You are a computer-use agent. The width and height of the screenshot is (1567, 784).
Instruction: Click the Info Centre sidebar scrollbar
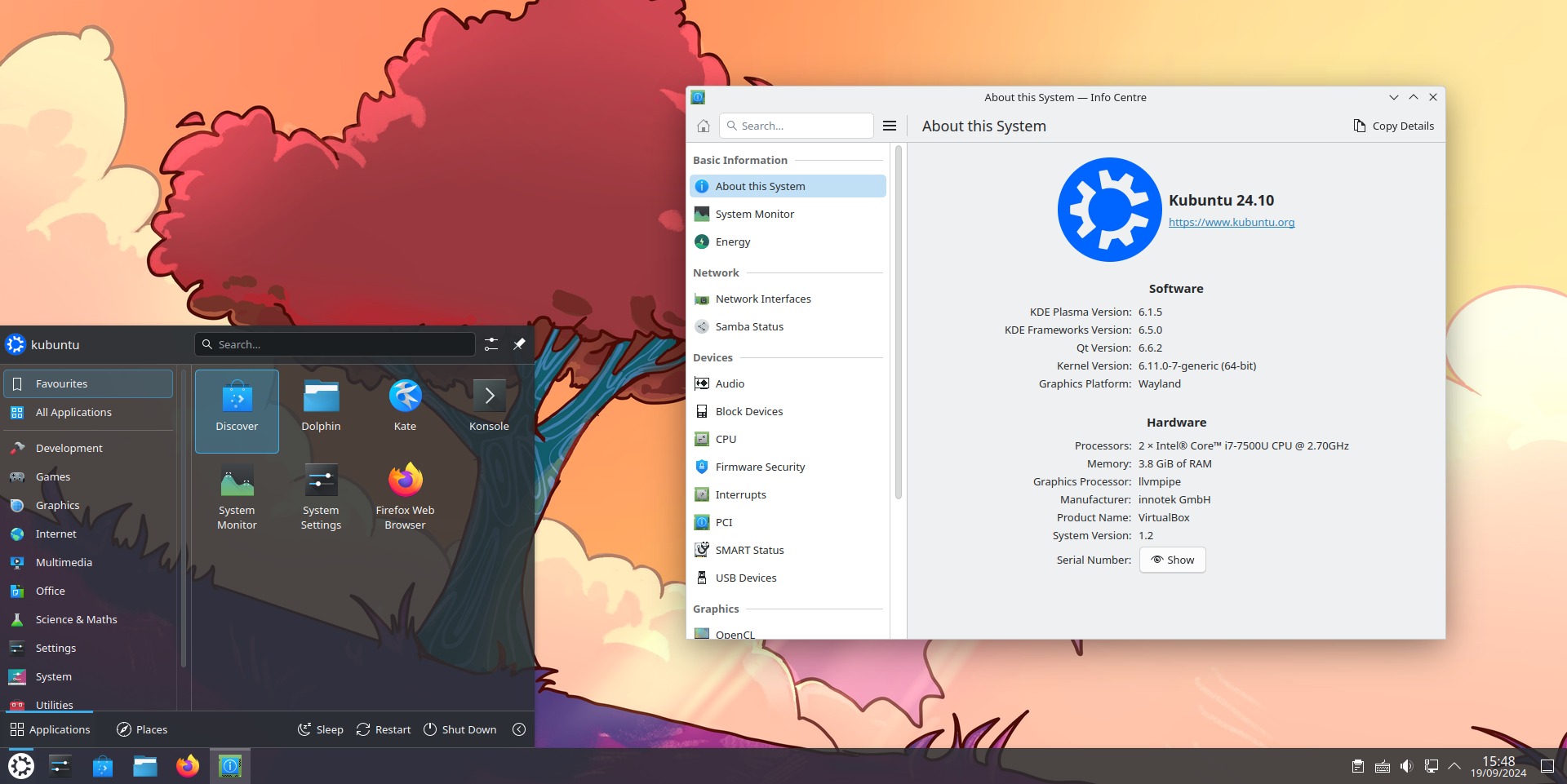coord(898,322)
